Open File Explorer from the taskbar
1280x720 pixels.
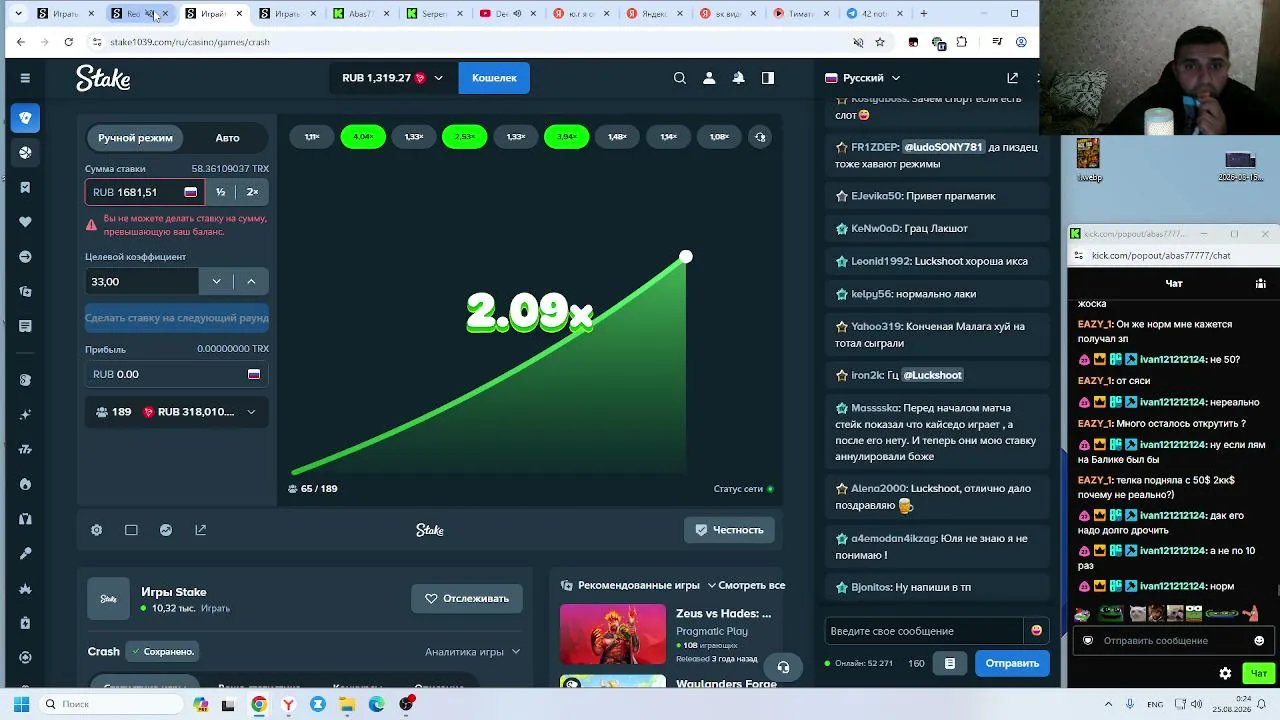tap(347, 704)
